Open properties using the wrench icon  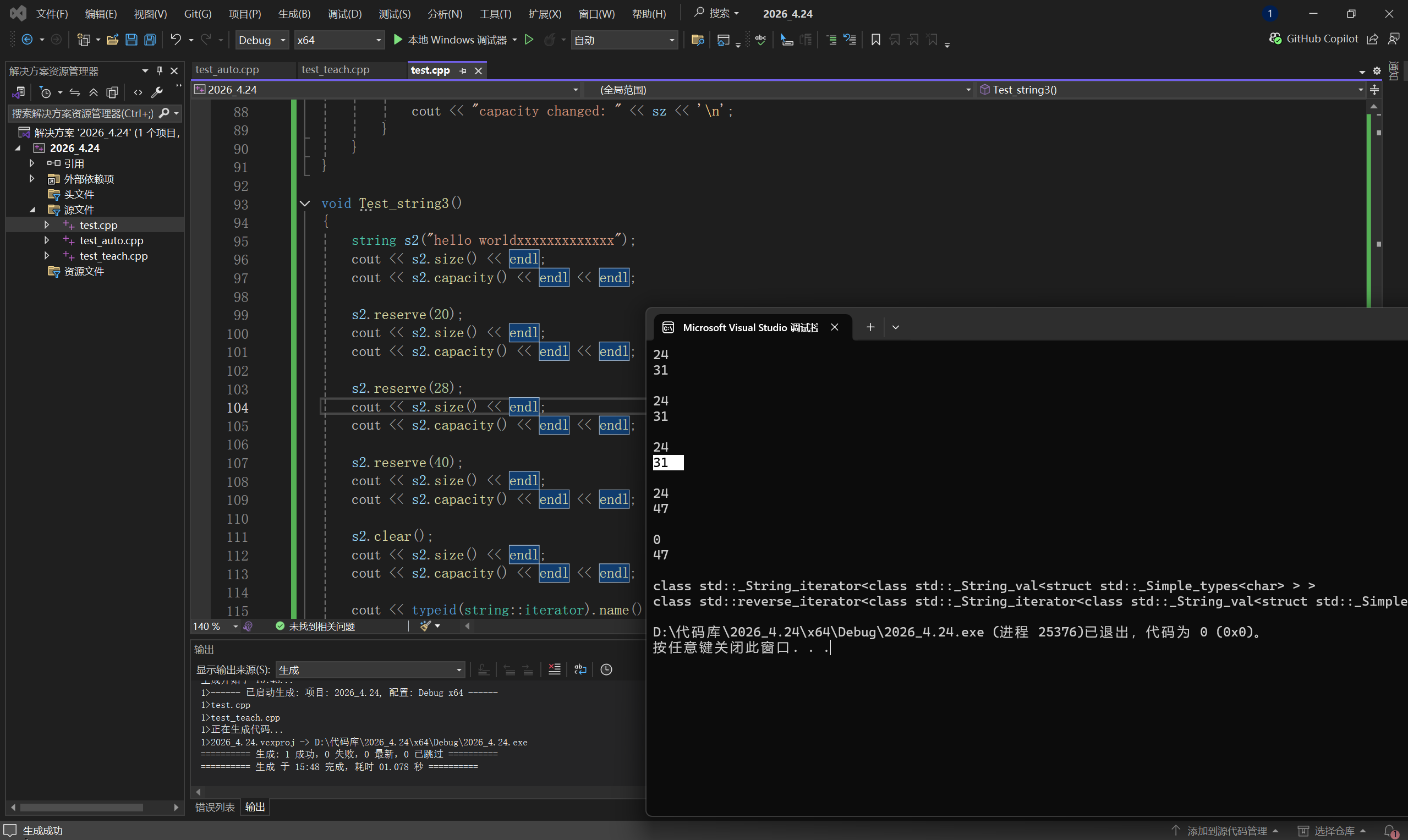[x=157, y=92]
